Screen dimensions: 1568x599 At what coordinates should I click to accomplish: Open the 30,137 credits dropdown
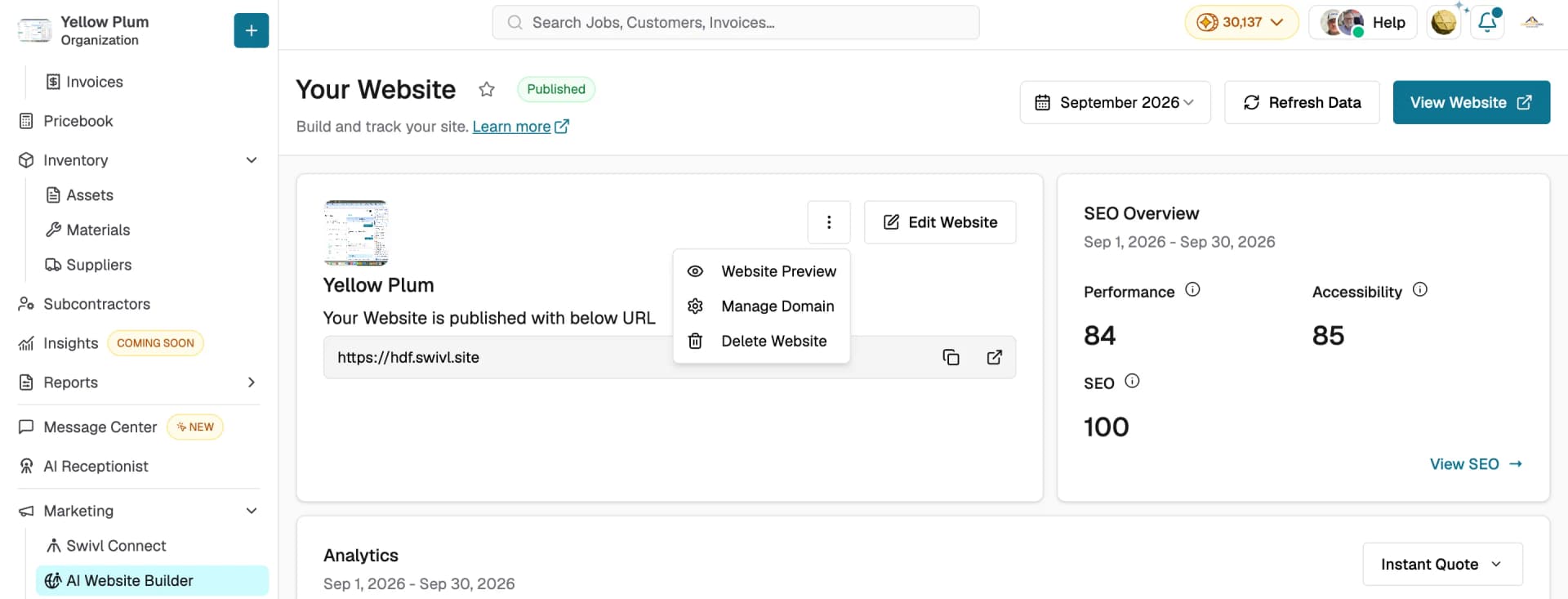[1241, 23]
